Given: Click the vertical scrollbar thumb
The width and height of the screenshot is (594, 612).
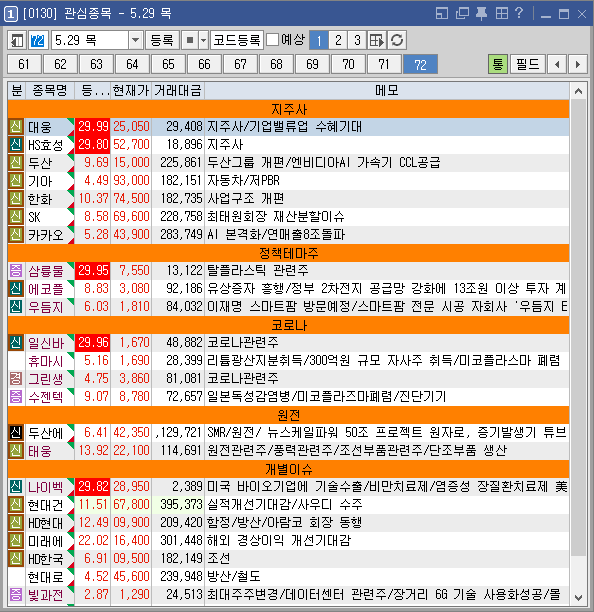Looking at the screenshot, I should point(578,328).
